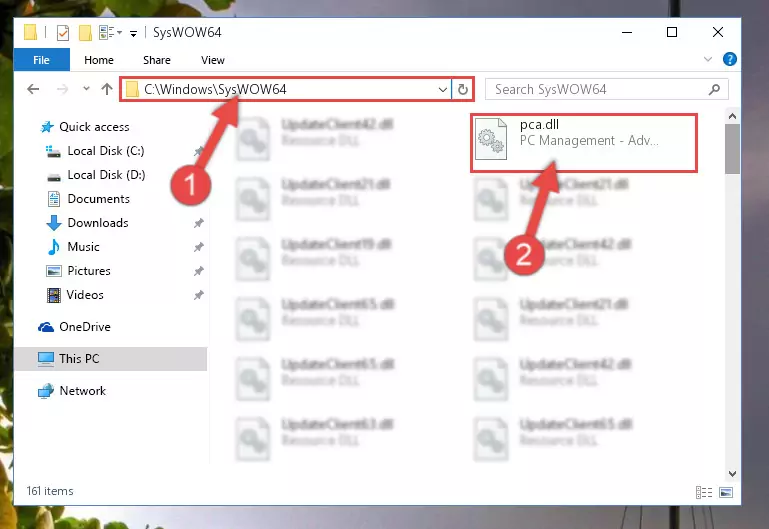This screenshot has width=769, height=529.
Task: Select This PC in navigation pane
Action: [x=110, y=359]
